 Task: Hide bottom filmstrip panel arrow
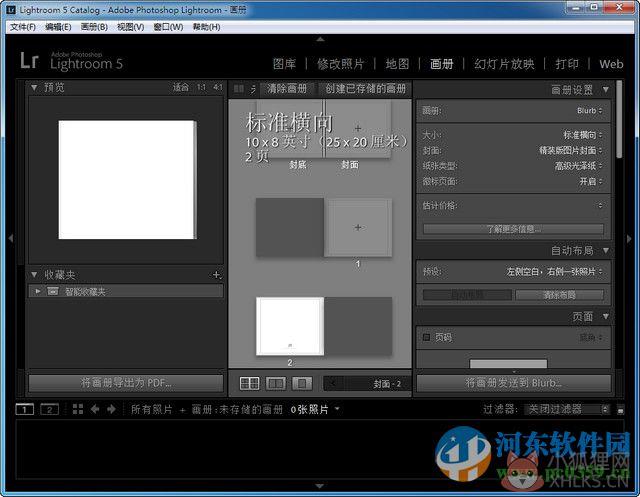coord(320,486)
